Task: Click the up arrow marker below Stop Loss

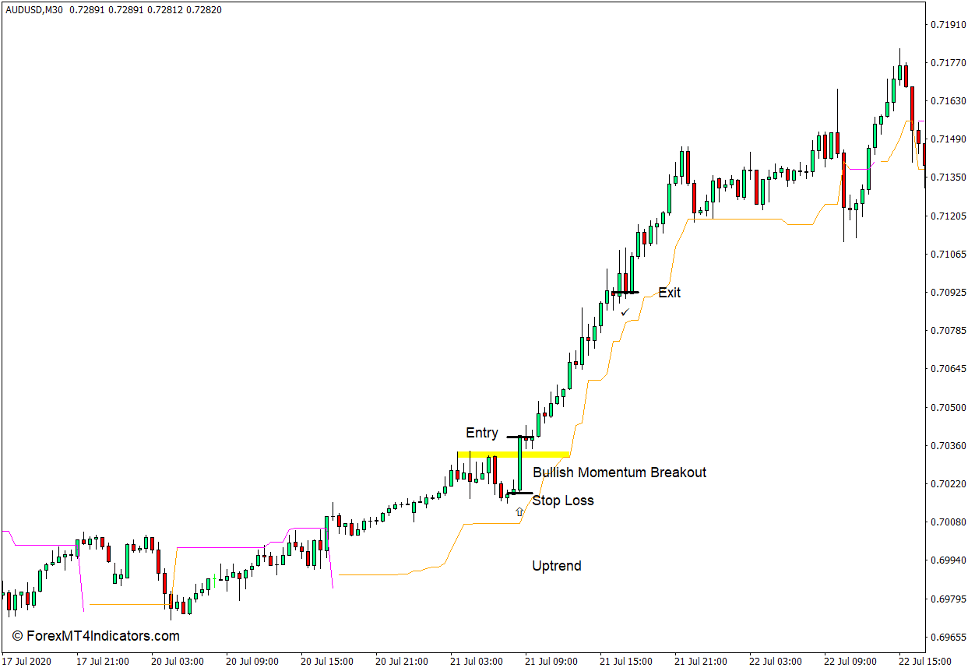Action: coord(519,511)
